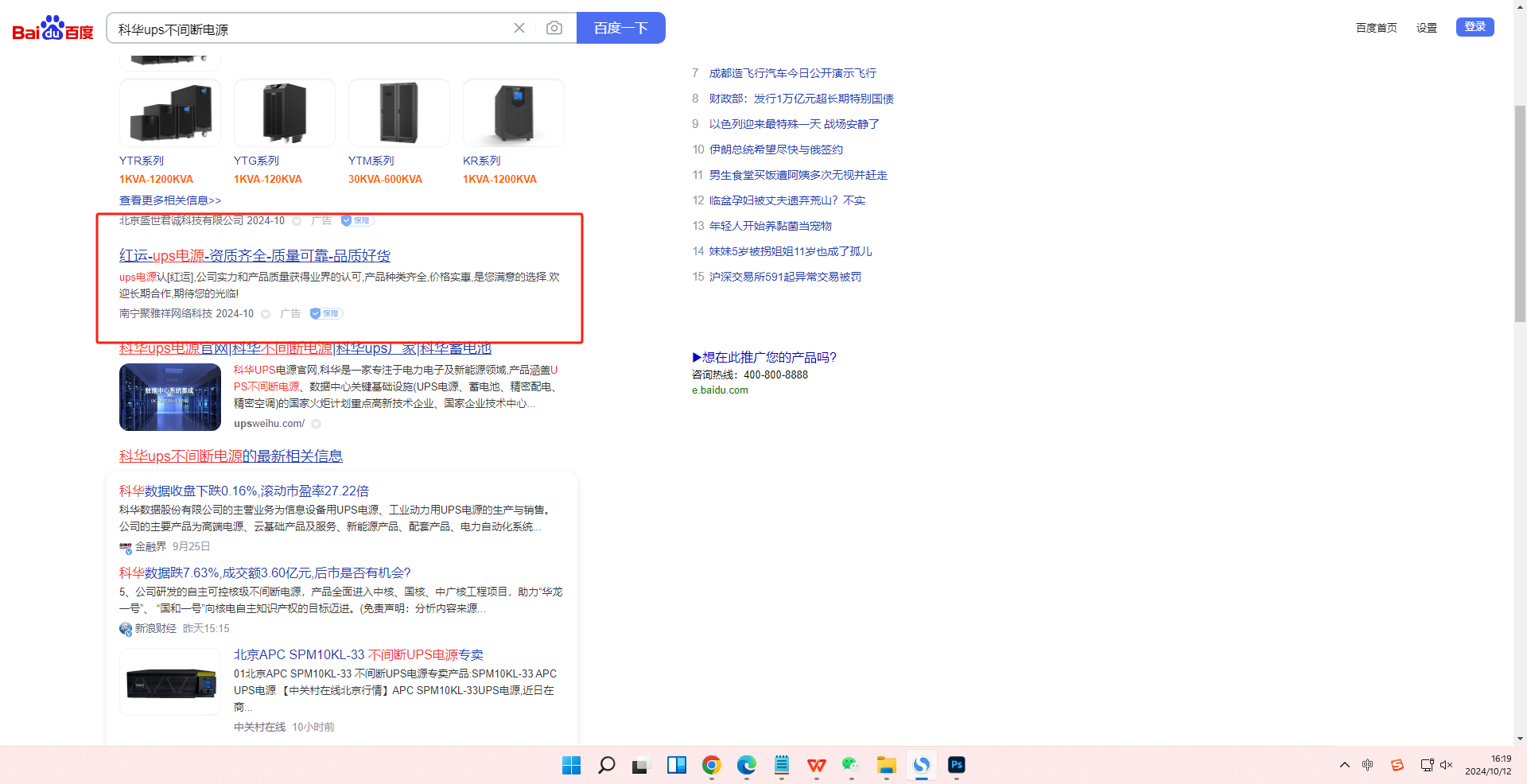Screen dimensions: 1527x784
Task: Click the Baidu logo
Action: coord(52,29)
